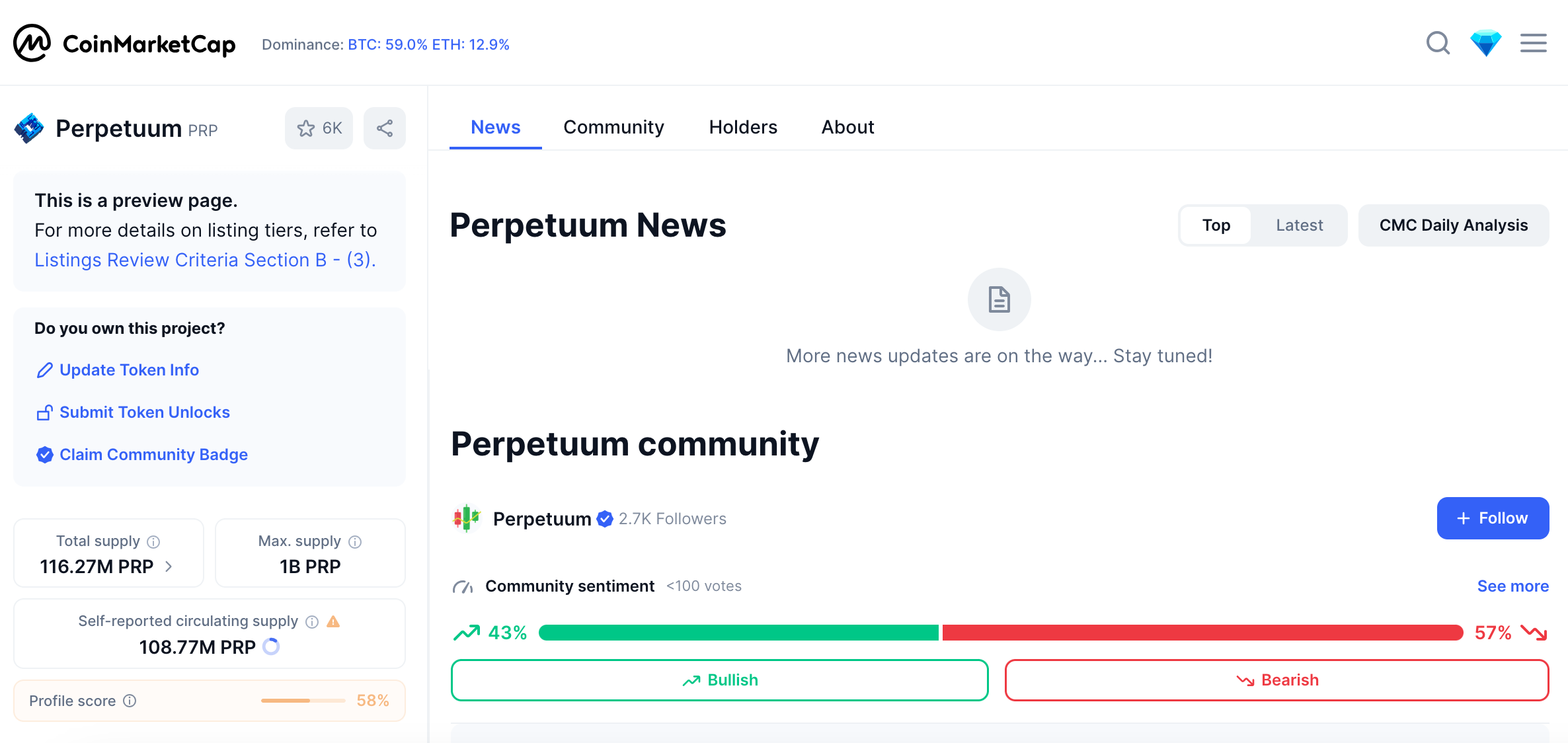Open the search magnifier icon
Viewport: 1568px width, 743px height.
(1438, 44)
